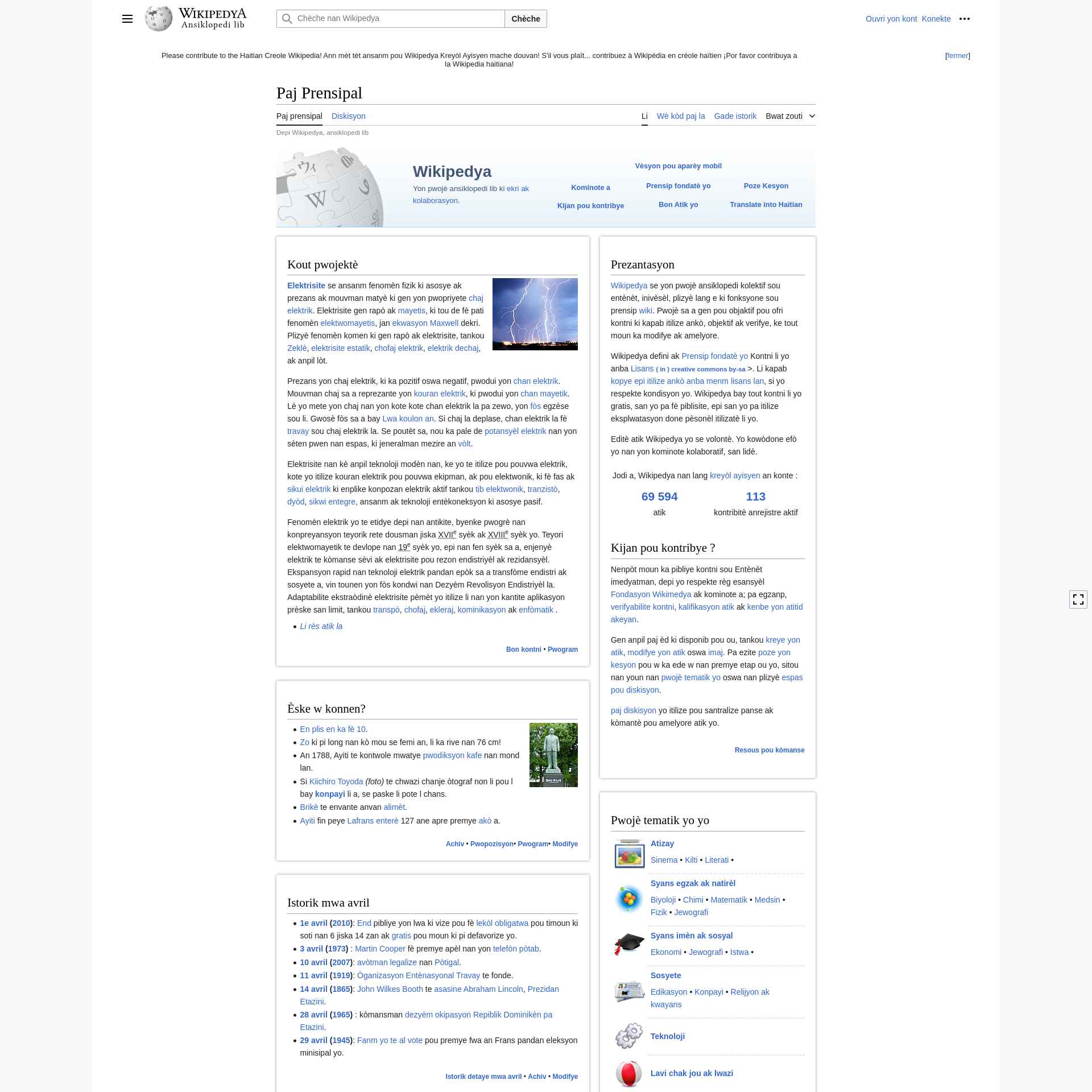Click the 69 594 article count
This screenshot has height=1092, width=1092.
tap(659, 497)
